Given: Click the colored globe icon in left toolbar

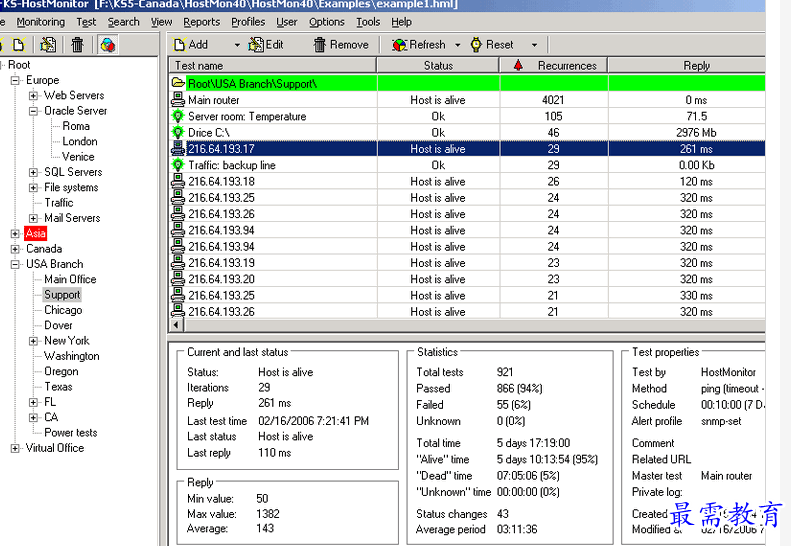Looking at the screenshot, I should click(x=107, y=45).
